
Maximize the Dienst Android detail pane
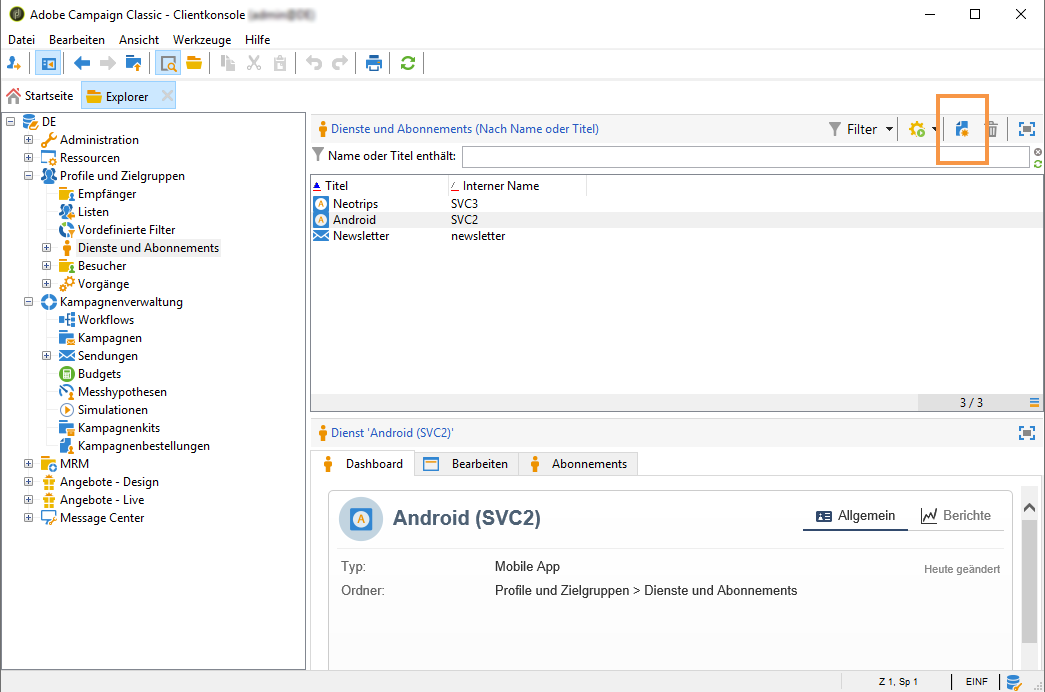(x=1027, y=433)
